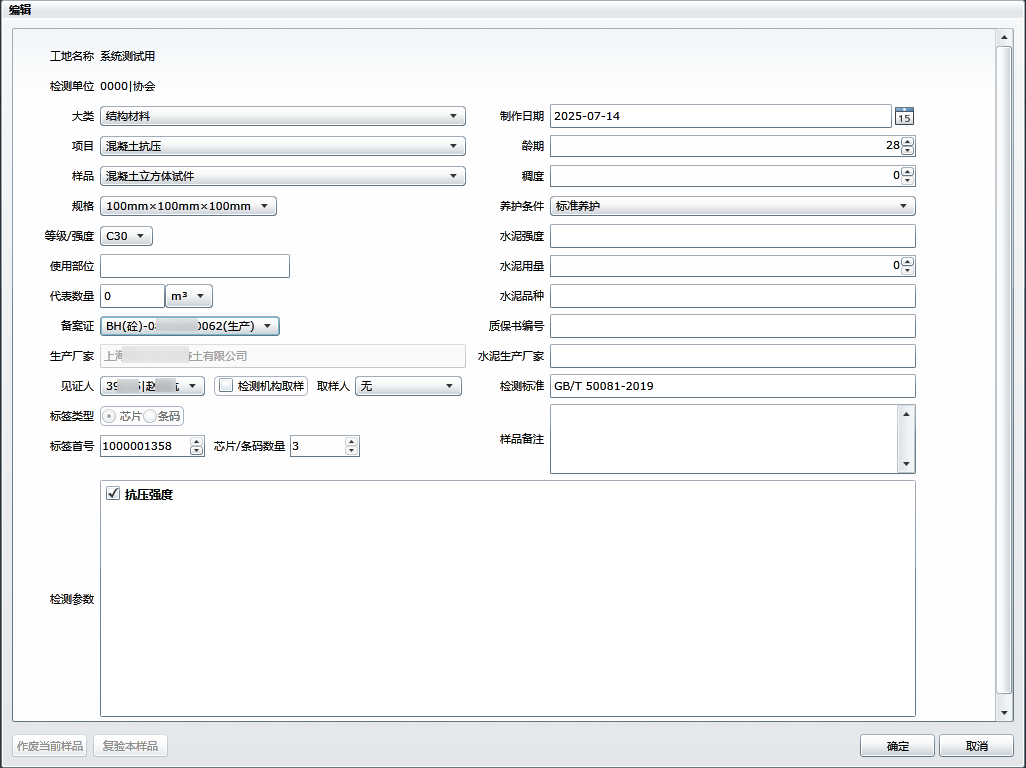Open the calendar picker for 制作日期
This screenshot has width=1026, height=768.
[x=904, y=116]
